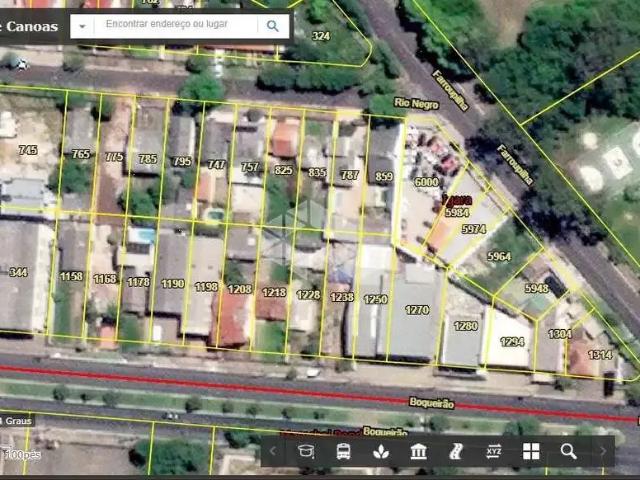
Task: Show previous toolbar widgets with left arrow
Action: (x=273, y=451)
